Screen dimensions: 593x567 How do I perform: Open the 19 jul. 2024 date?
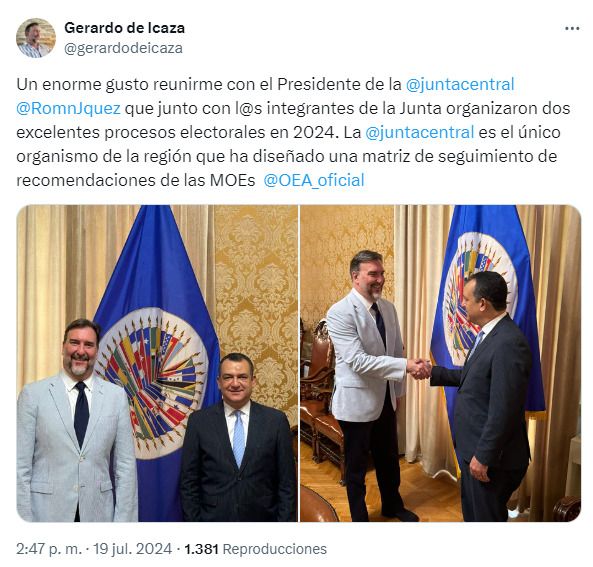pyautogui.click(x=132, y=549)
